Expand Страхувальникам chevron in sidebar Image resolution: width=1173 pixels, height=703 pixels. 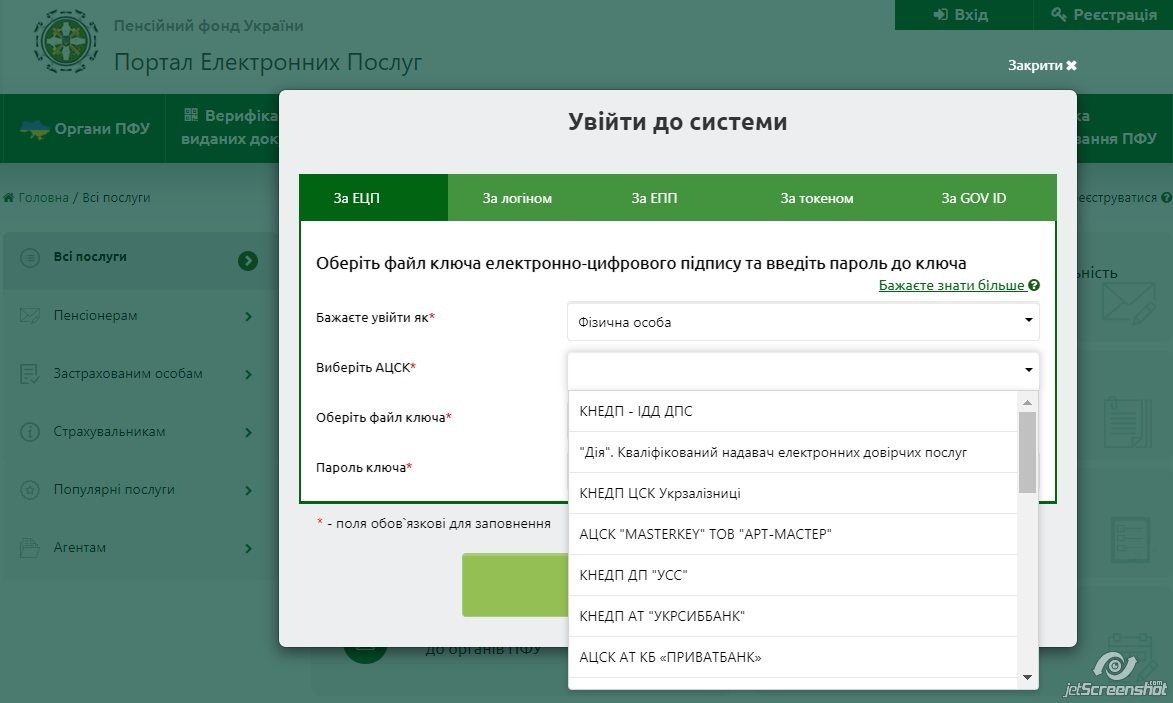(248, 432)
